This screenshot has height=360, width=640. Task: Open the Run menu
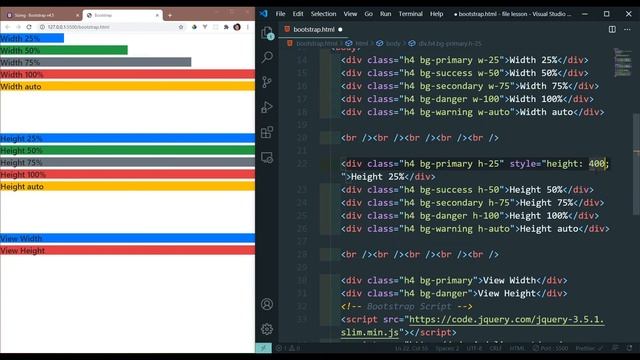[x=385, y=14]
